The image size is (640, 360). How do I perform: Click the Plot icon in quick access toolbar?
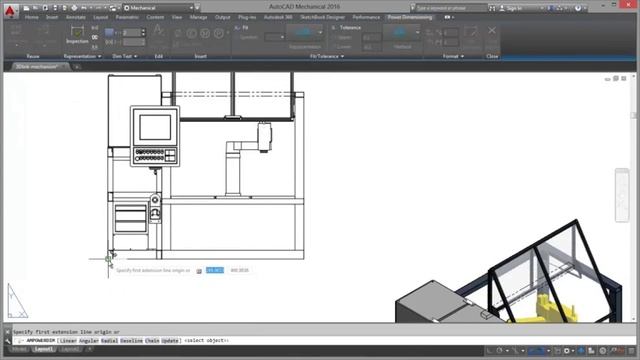pyautogui.click(x=74, y=8)
